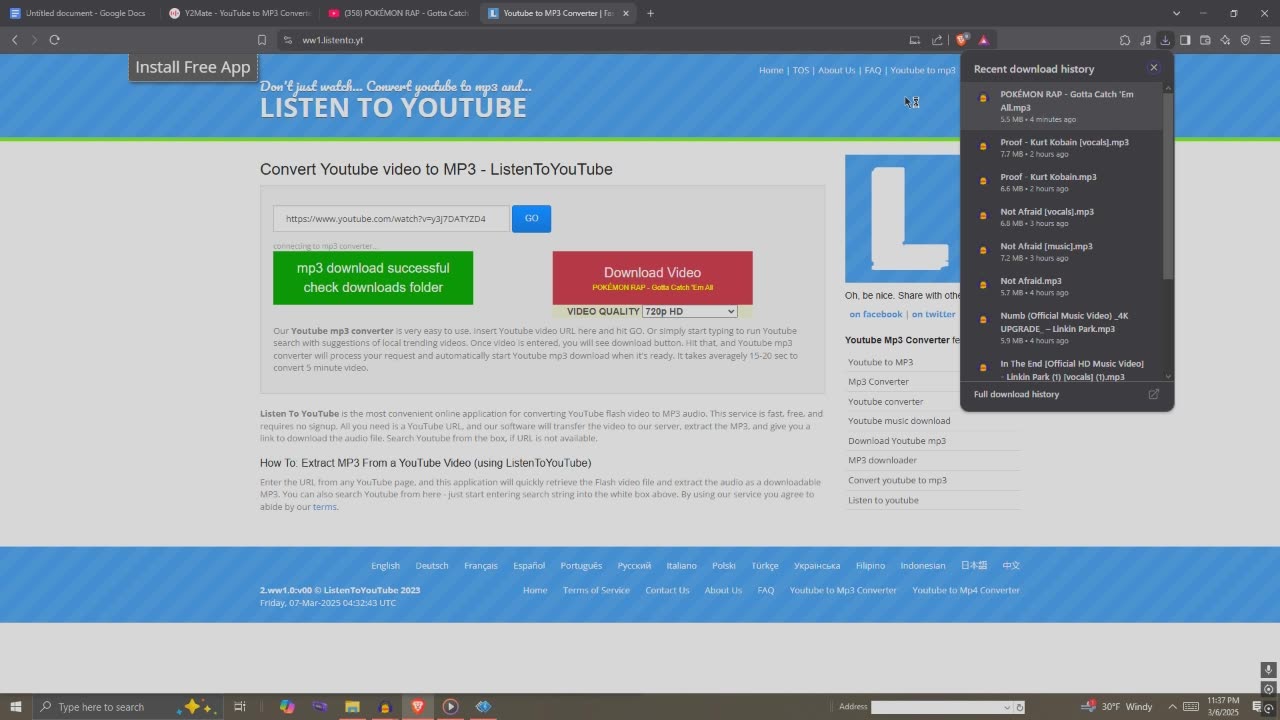This screenshot has width=1280, height=720.
Task: Open the browser hamburger menu
Action: (1265, 40)
